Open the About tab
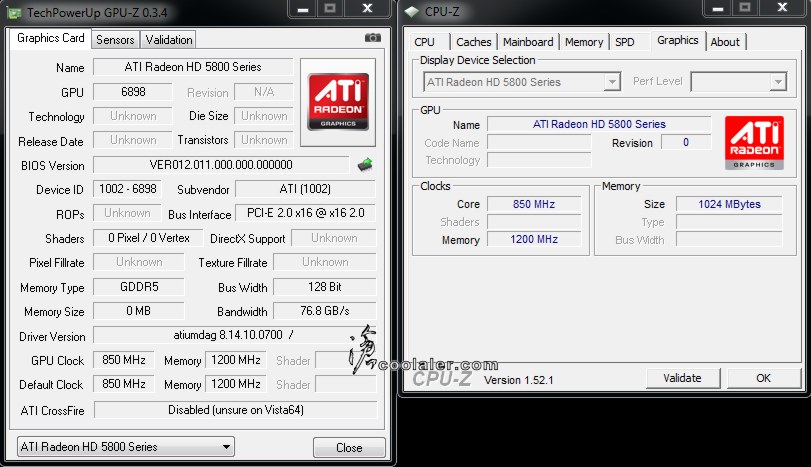This screenshot has width=811, height=467. tap(725, 42)
